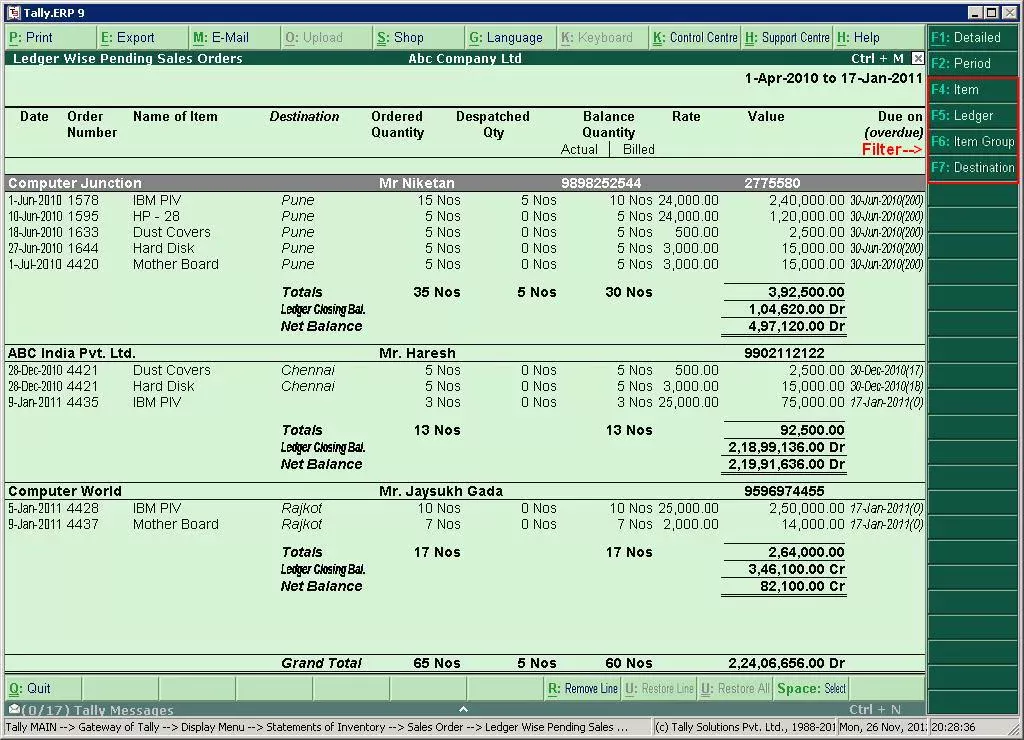Image resolution: width=1024 pixels, height=740 pixels.
Task: Open the Support Centre
Action: point(787,38)
